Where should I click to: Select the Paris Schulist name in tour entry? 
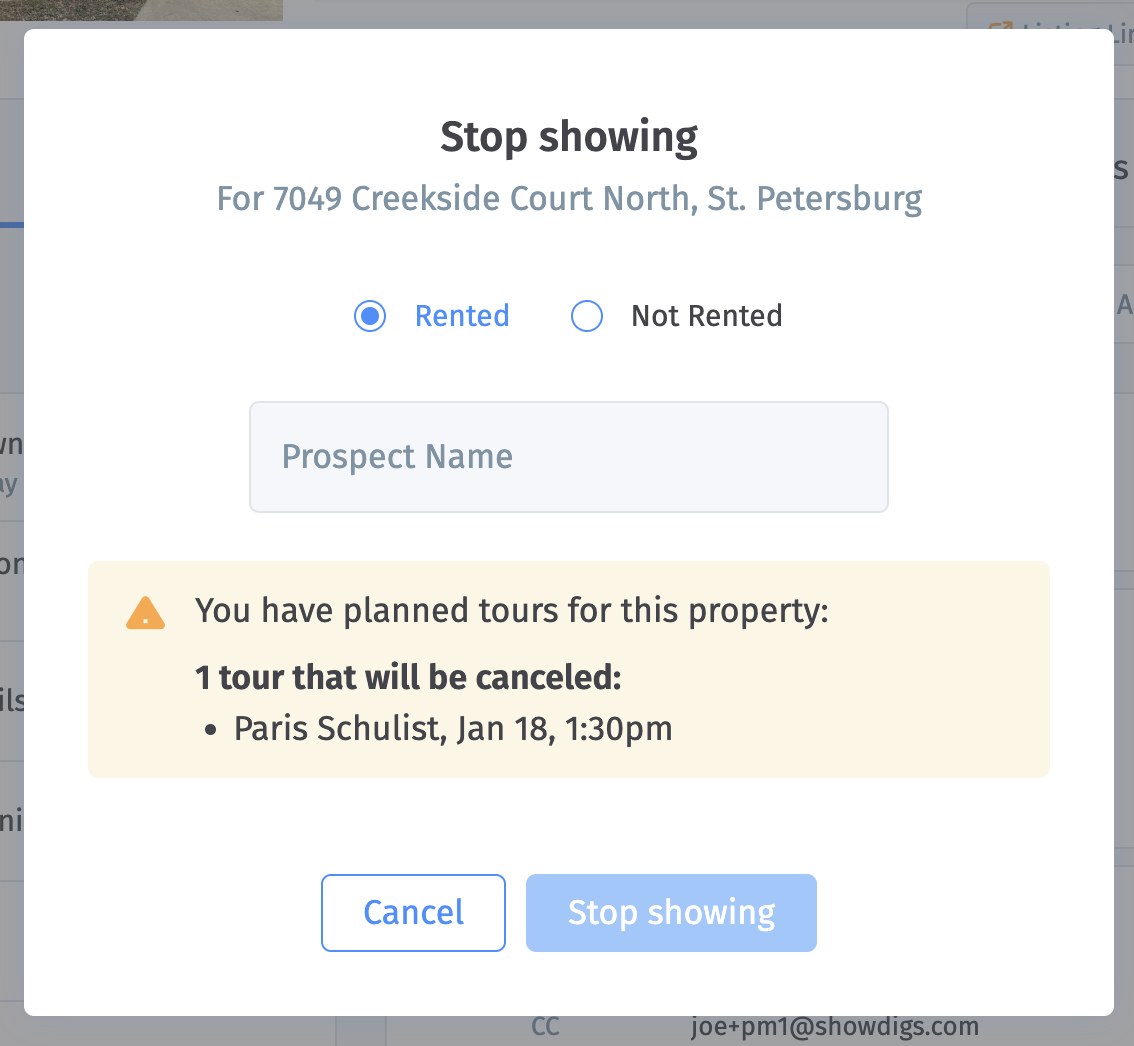pos(337,728)
